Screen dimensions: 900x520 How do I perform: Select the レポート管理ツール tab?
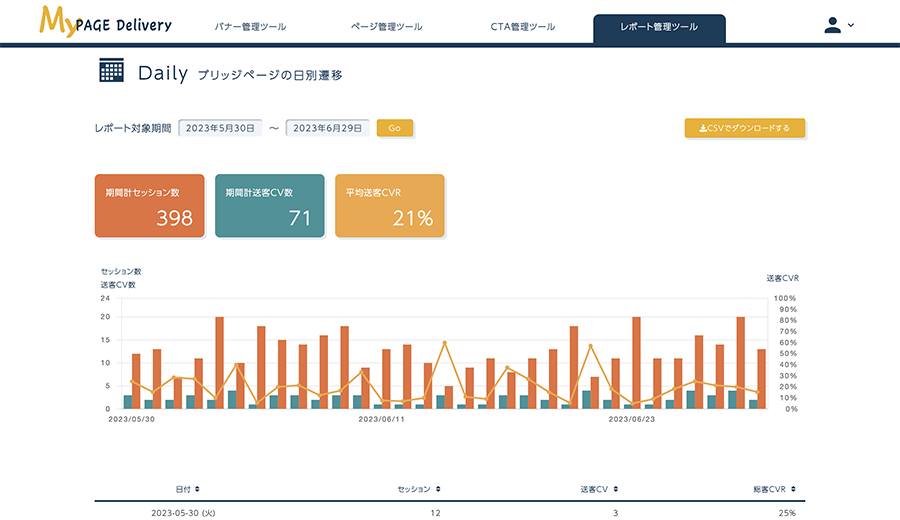659,27
